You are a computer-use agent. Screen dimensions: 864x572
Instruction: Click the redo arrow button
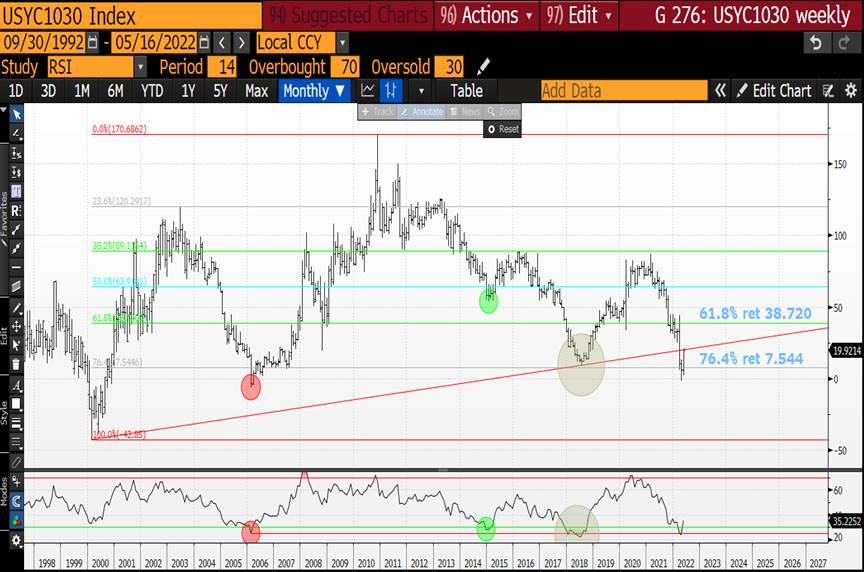click(844, 42)
